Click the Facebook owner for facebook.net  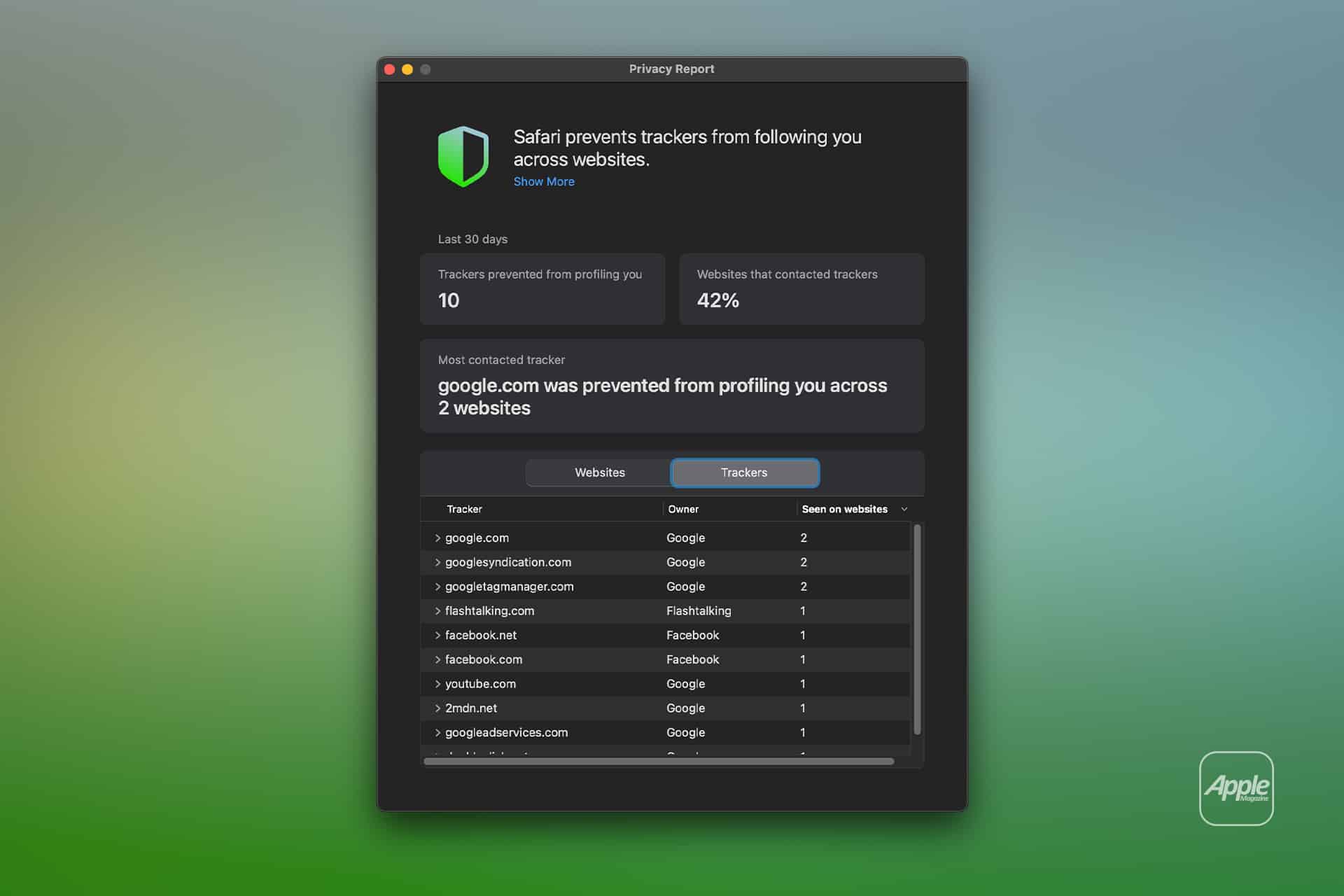click(692, 635)
